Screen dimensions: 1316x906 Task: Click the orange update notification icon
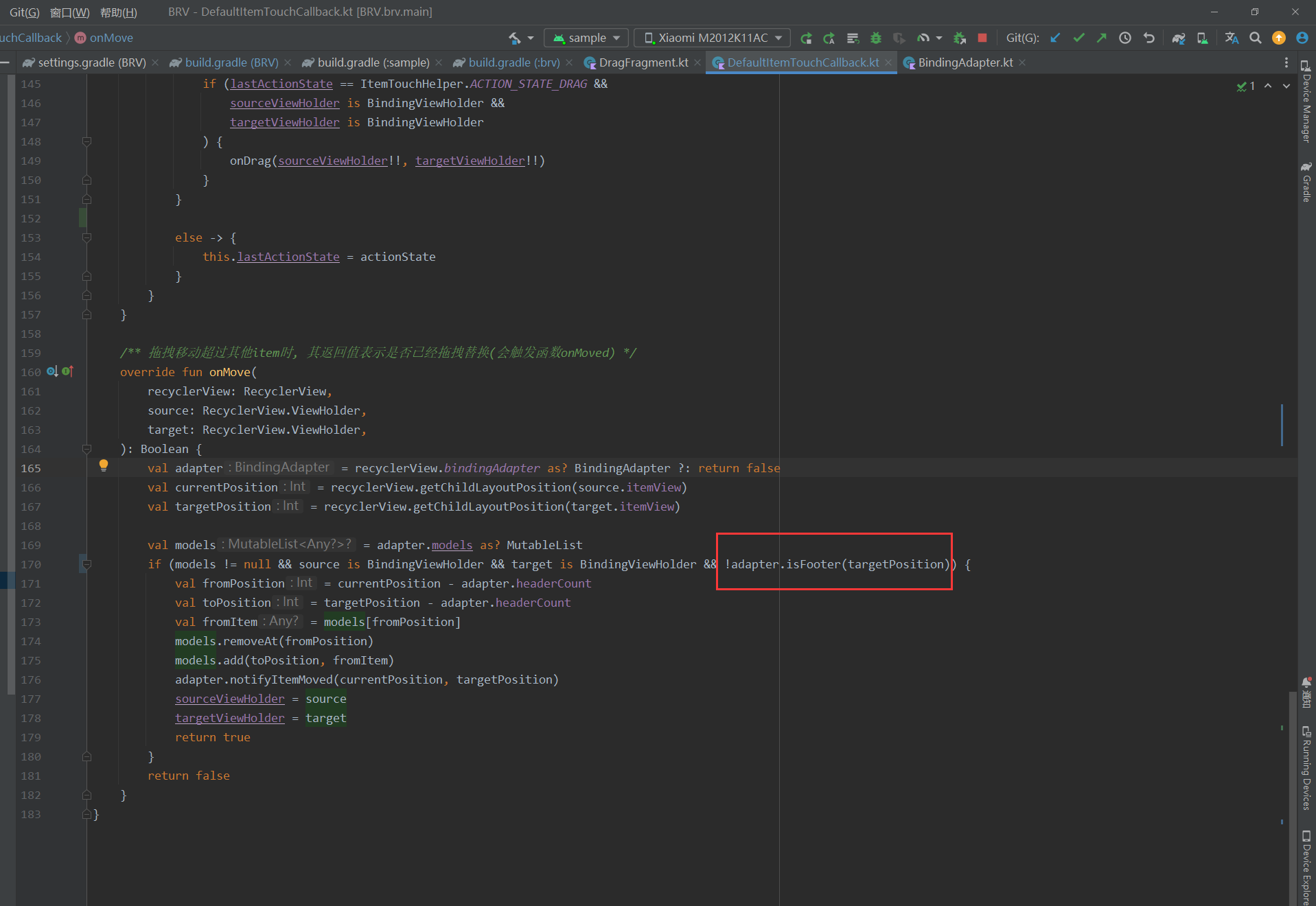tap(1278, 38)
